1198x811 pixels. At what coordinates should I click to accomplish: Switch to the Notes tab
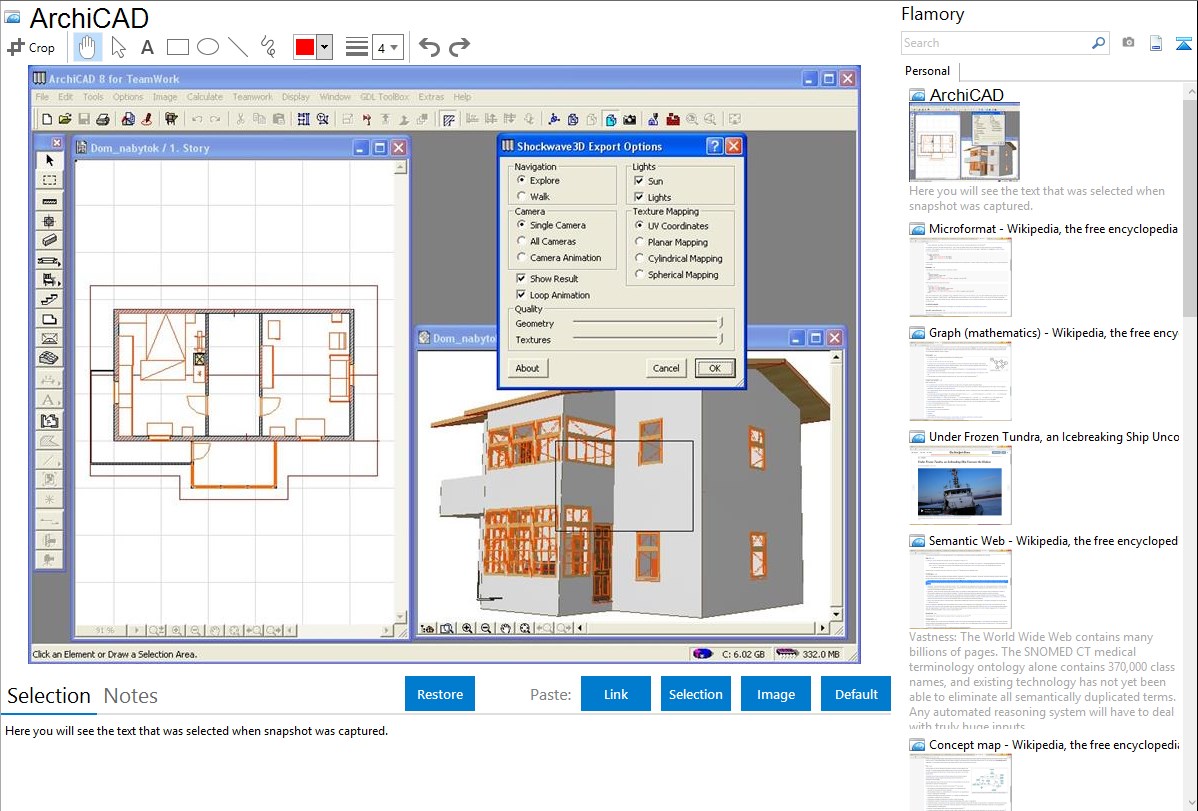(x=131, y=696)
